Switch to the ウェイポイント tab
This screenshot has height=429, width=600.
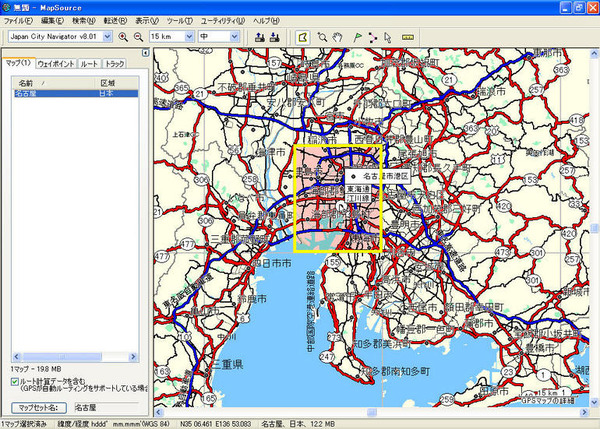[x=56, y=63]
